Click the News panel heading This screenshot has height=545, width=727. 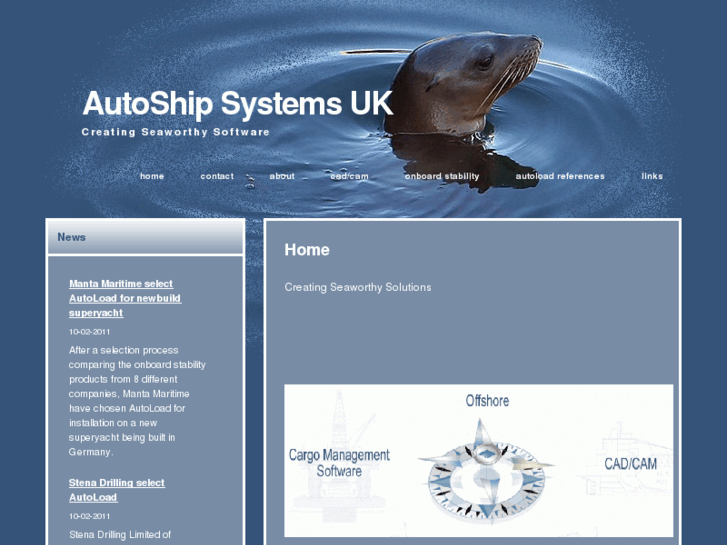coord(71,237)
